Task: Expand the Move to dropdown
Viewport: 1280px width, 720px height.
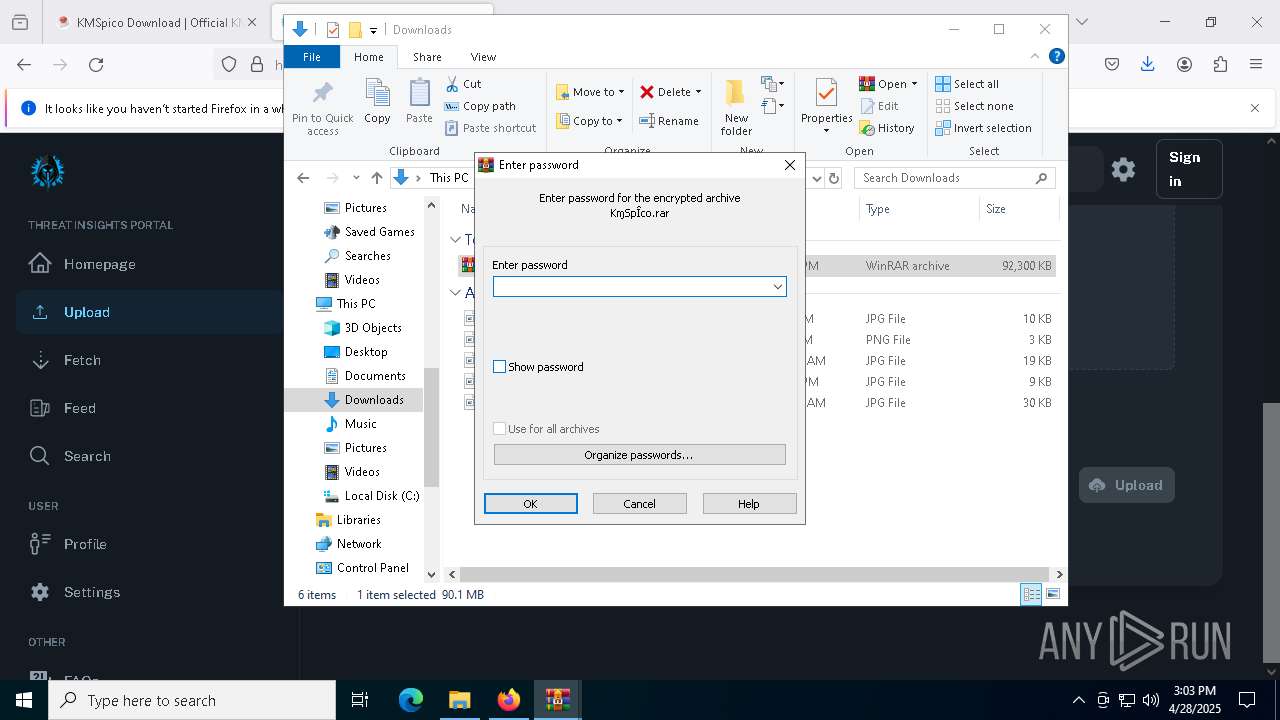Action: (x=621, y=92)
